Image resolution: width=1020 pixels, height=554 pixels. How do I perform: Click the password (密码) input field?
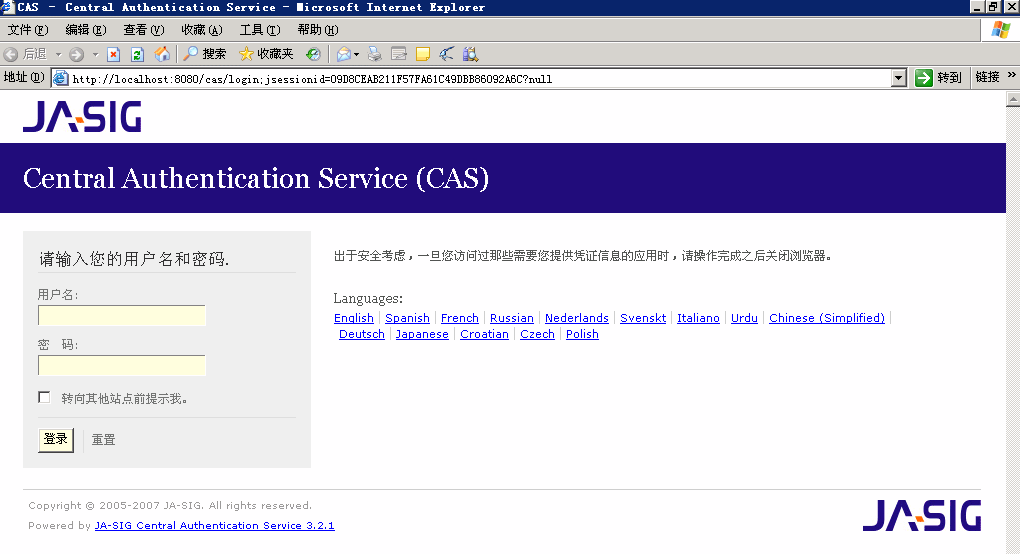click(x=122, y=365)
